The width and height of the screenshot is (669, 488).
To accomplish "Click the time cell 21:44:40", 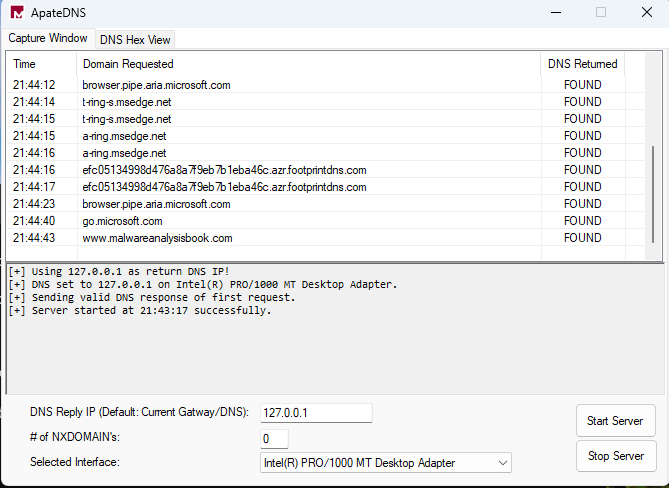I will tap(34, 221).
